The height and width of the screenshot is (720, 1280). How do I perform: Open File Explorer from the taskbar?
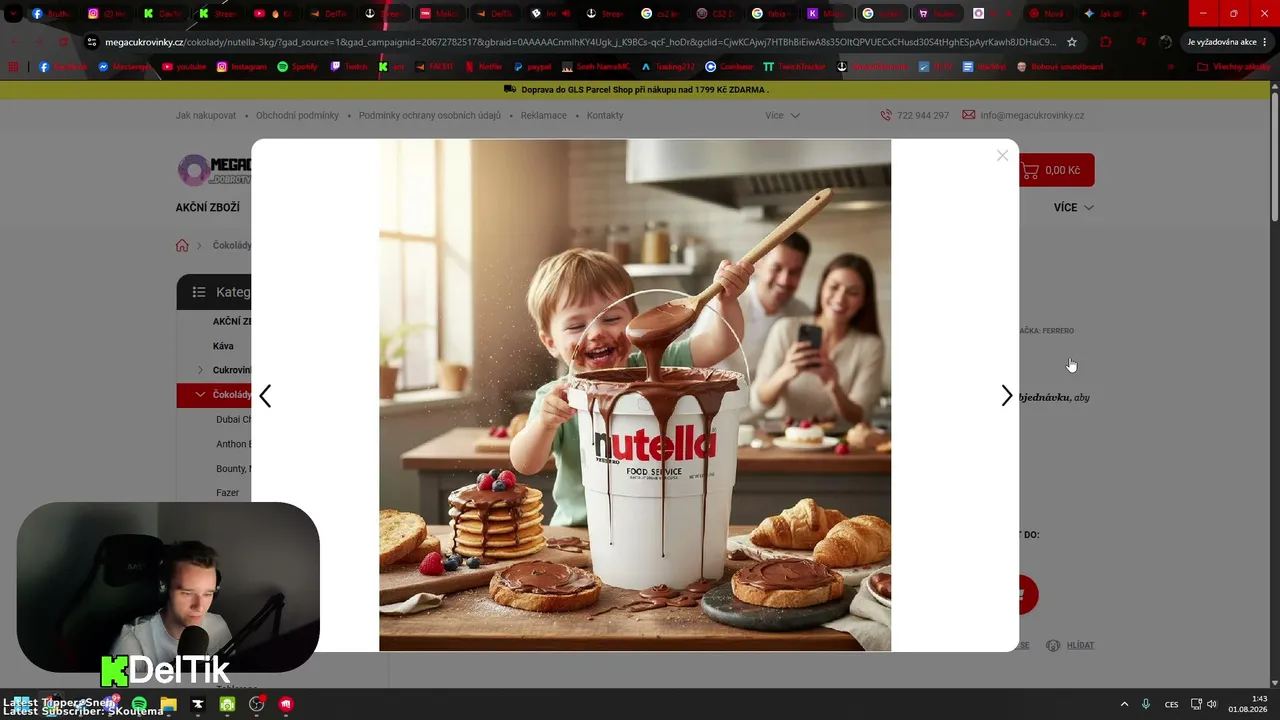[x=168, y=704]
